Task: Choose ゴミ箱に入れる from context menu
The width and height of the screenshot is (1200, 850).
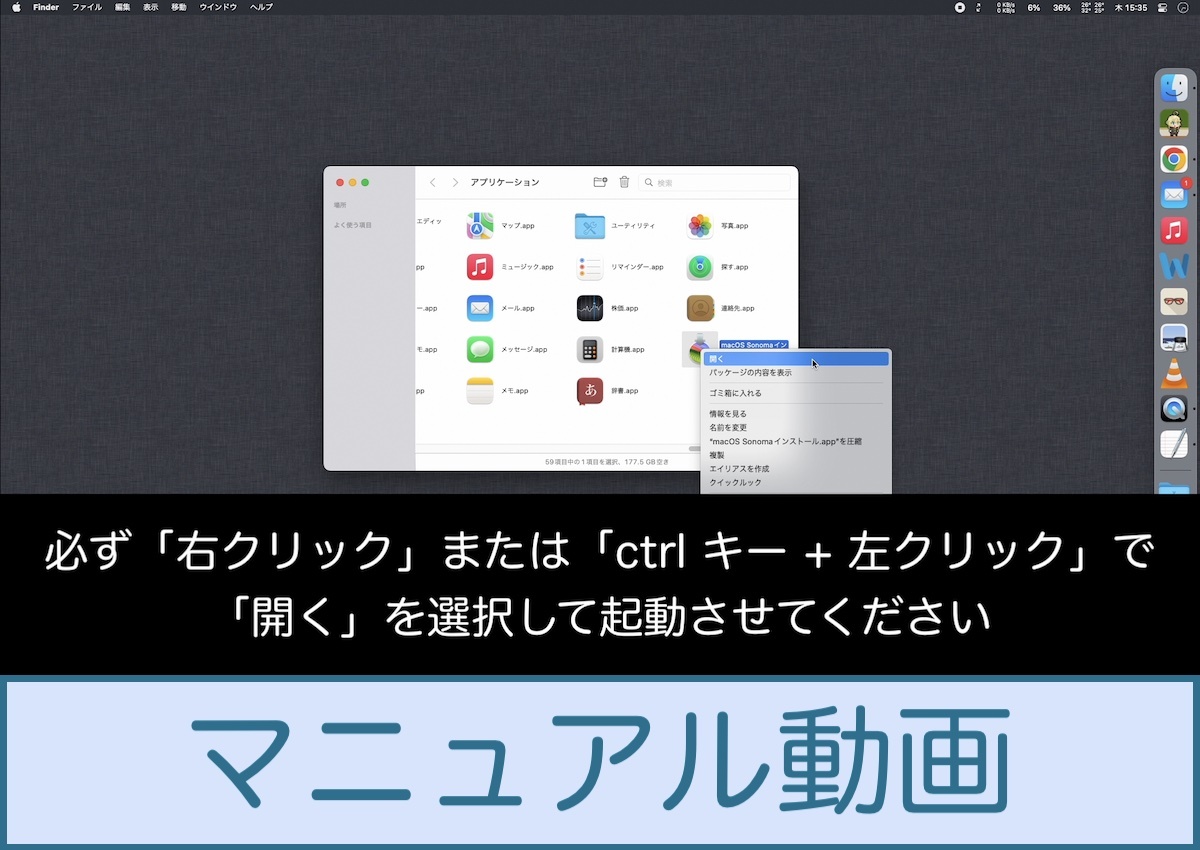Action: pyautogui.click(x=735, y=393)
